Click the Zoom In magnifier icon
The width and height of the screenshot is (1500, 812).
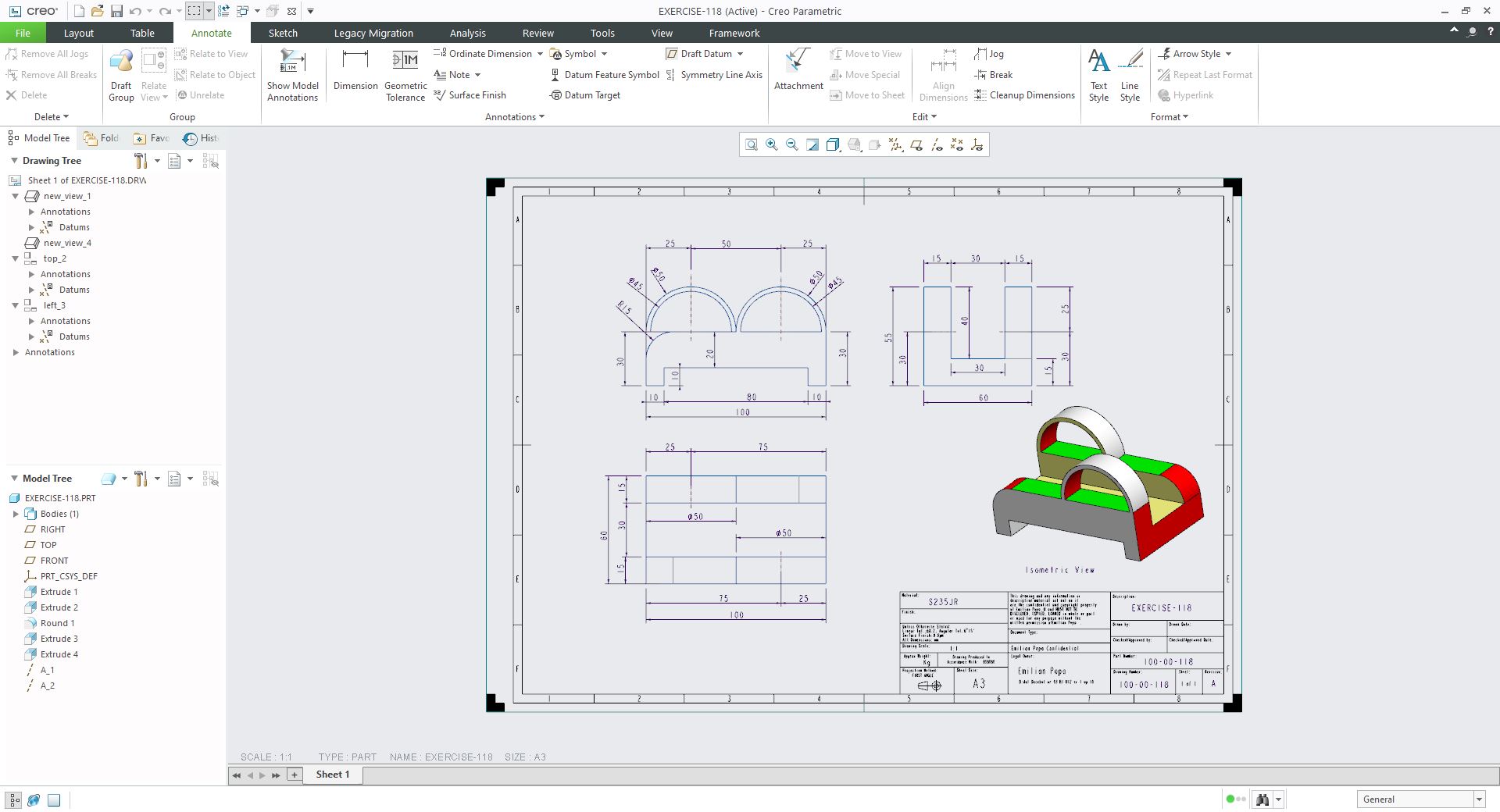[x=772, y=144]
